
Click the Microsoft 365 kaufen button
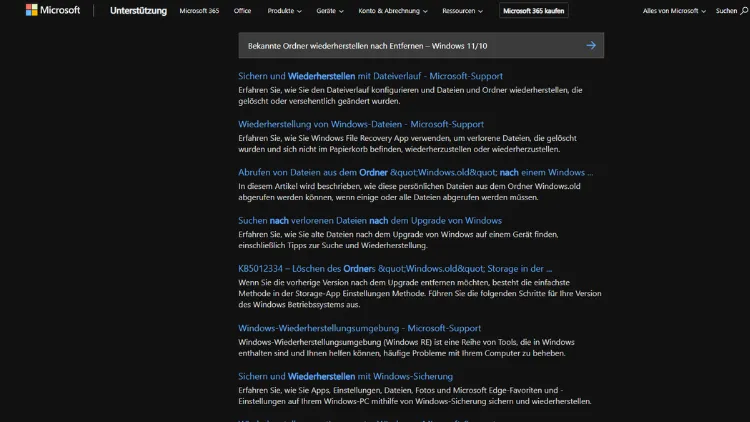533,11
